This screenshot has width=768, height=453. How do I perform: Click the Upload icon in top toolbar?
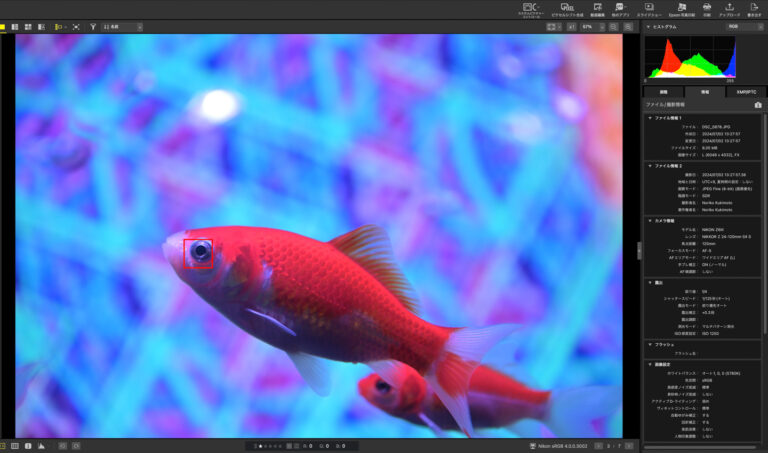(729, 9)
